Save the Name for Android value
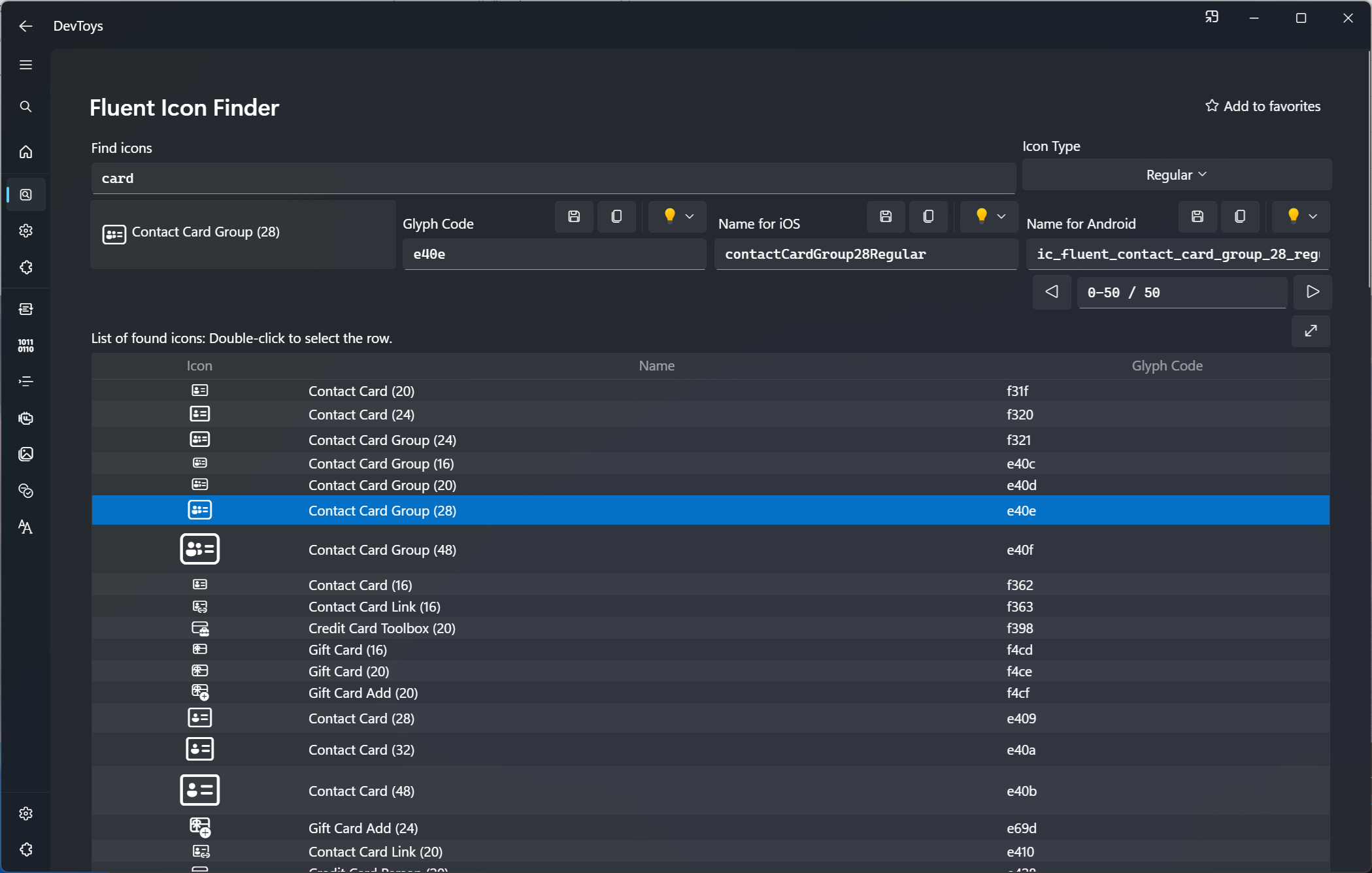The image size is (1372, 873). pyautogui.click(x=1197, y=216)
